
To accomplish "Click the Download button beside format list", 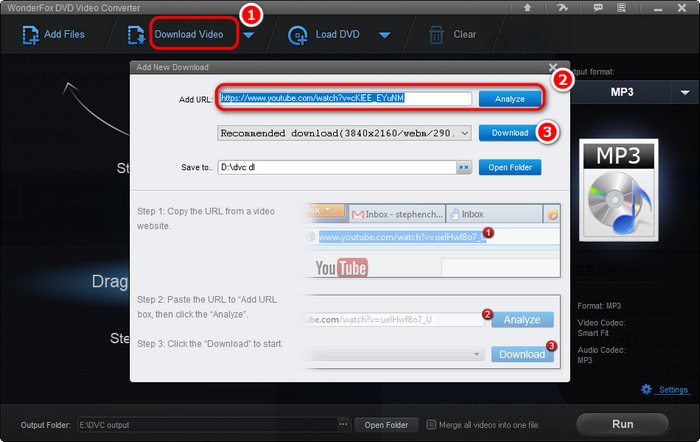I will (510, 133).
